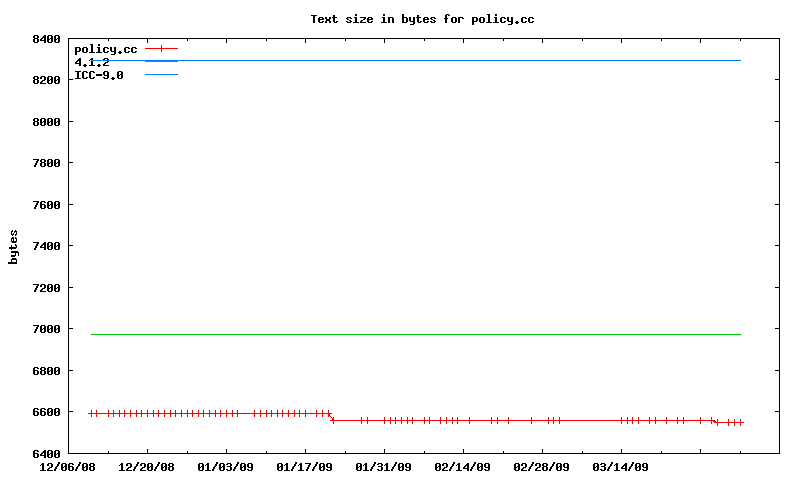
Task: Click the 01/17/09 x-axis date label
Action: click(304, 467)
